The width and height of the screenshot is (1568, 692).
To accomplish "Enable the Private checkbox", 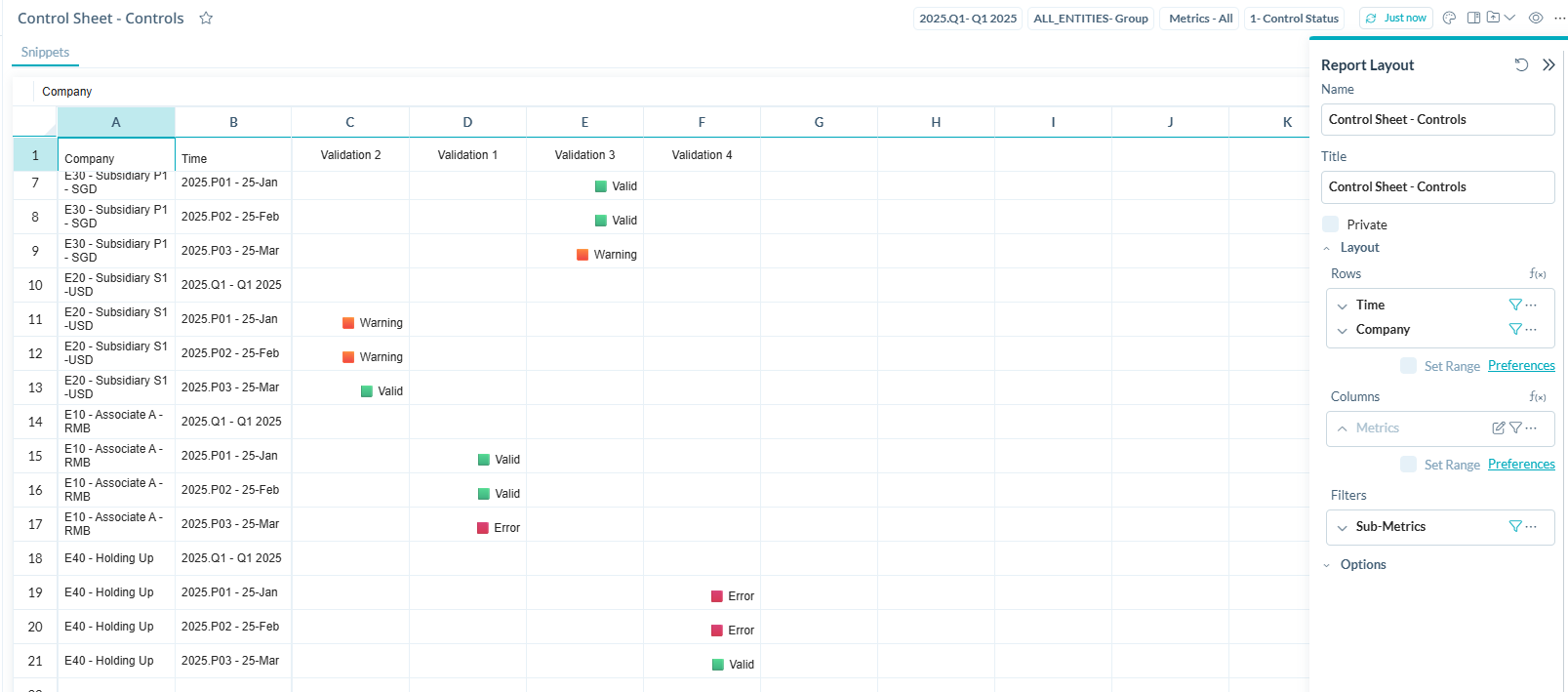I will (x=1331, y=224).
